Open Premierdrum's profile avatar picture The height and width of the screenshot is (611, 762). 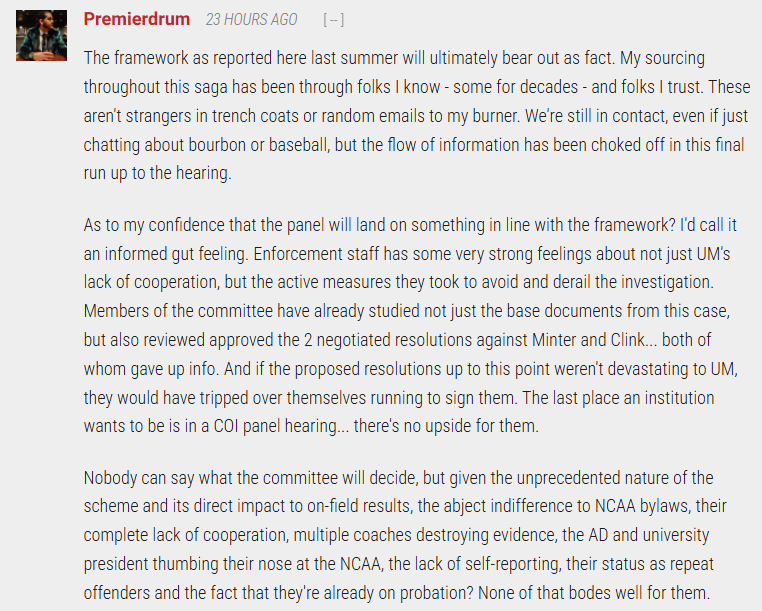(x=41, y=35)
